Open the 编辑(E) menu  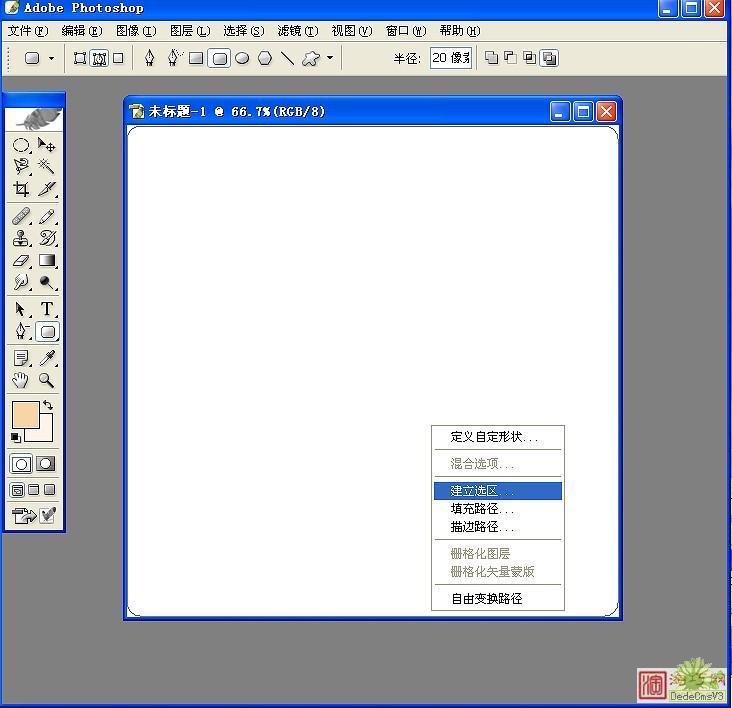point(82,31)
